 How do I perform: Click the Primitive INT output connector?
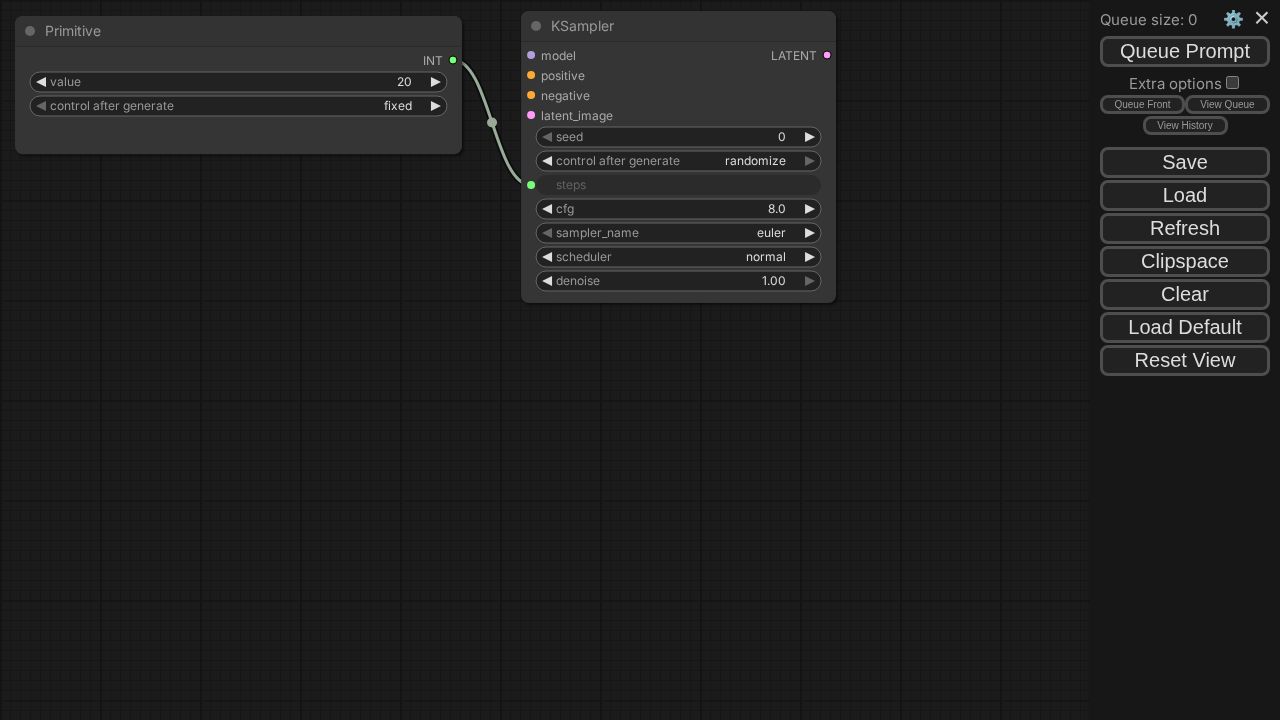(x=453, y=61)
